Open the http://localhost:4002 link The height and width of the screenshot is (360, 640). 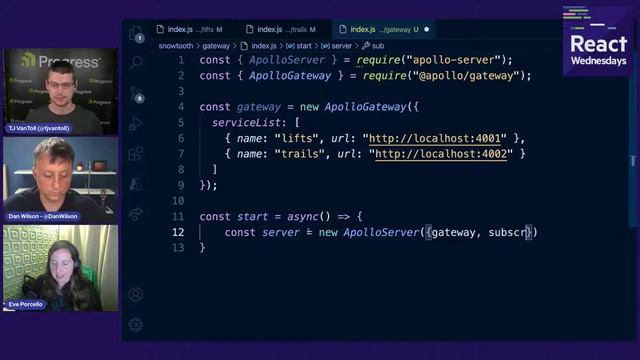click(441, 154)
